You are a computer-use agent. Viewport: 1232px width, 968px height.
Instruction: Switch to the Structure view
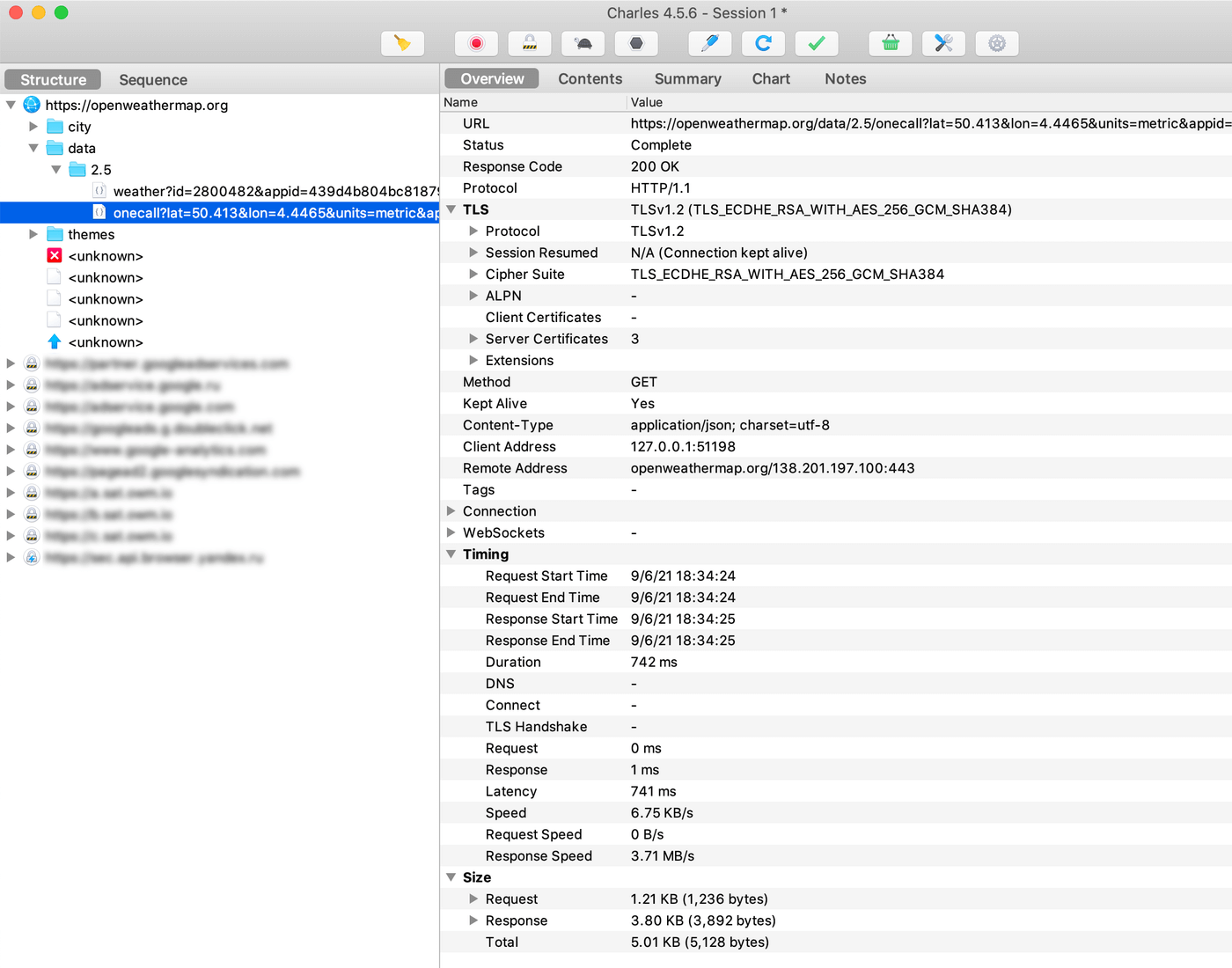pos(54,79)
